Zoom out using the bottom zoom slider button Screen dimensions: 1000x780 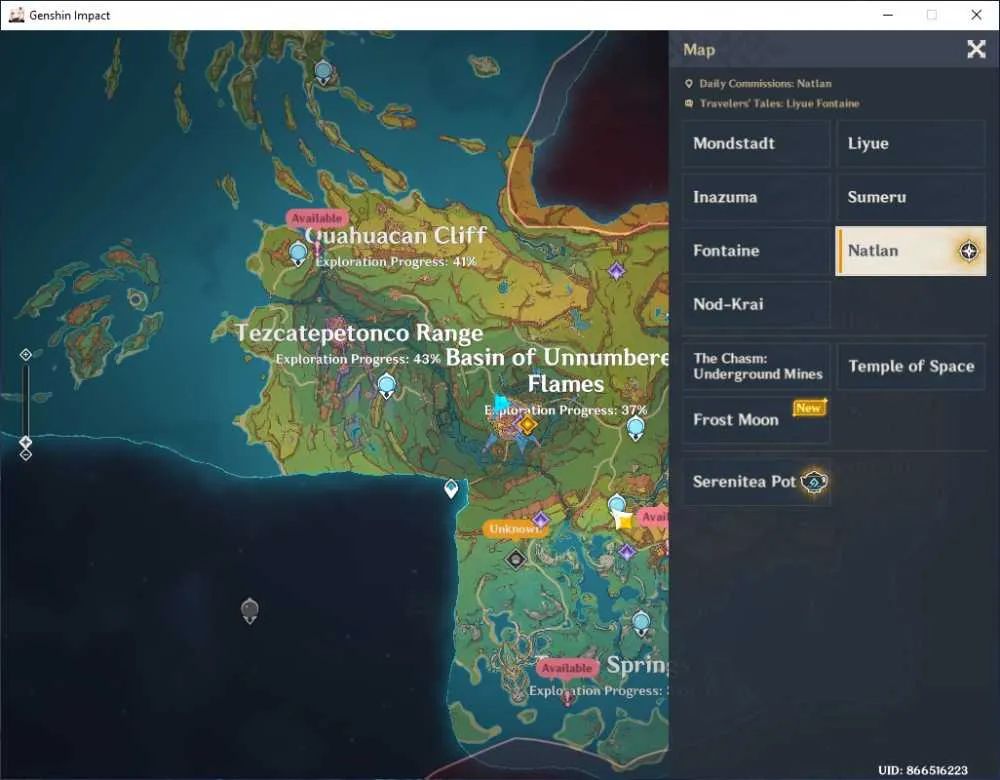[x=26, y=455]
